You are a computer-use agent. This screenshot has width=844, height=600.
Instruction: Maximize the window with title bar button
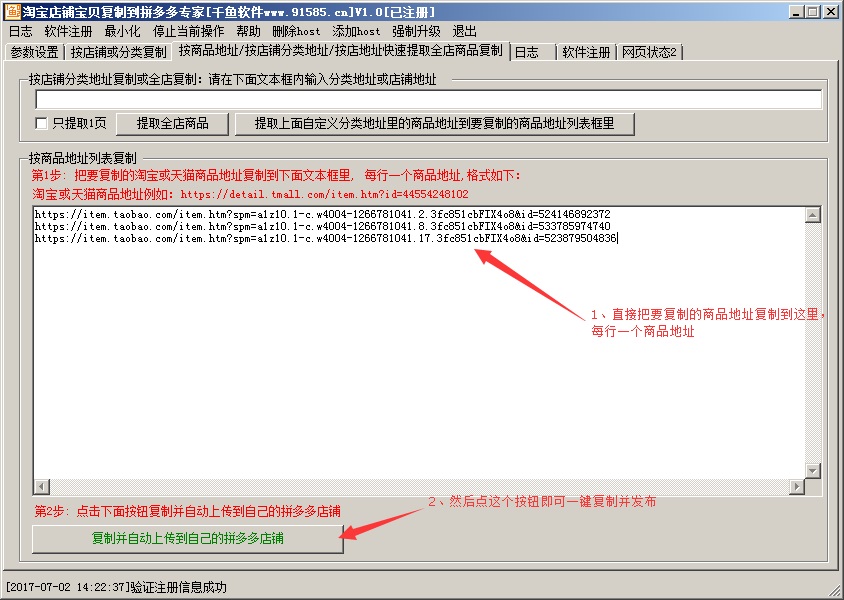(813, 11)
